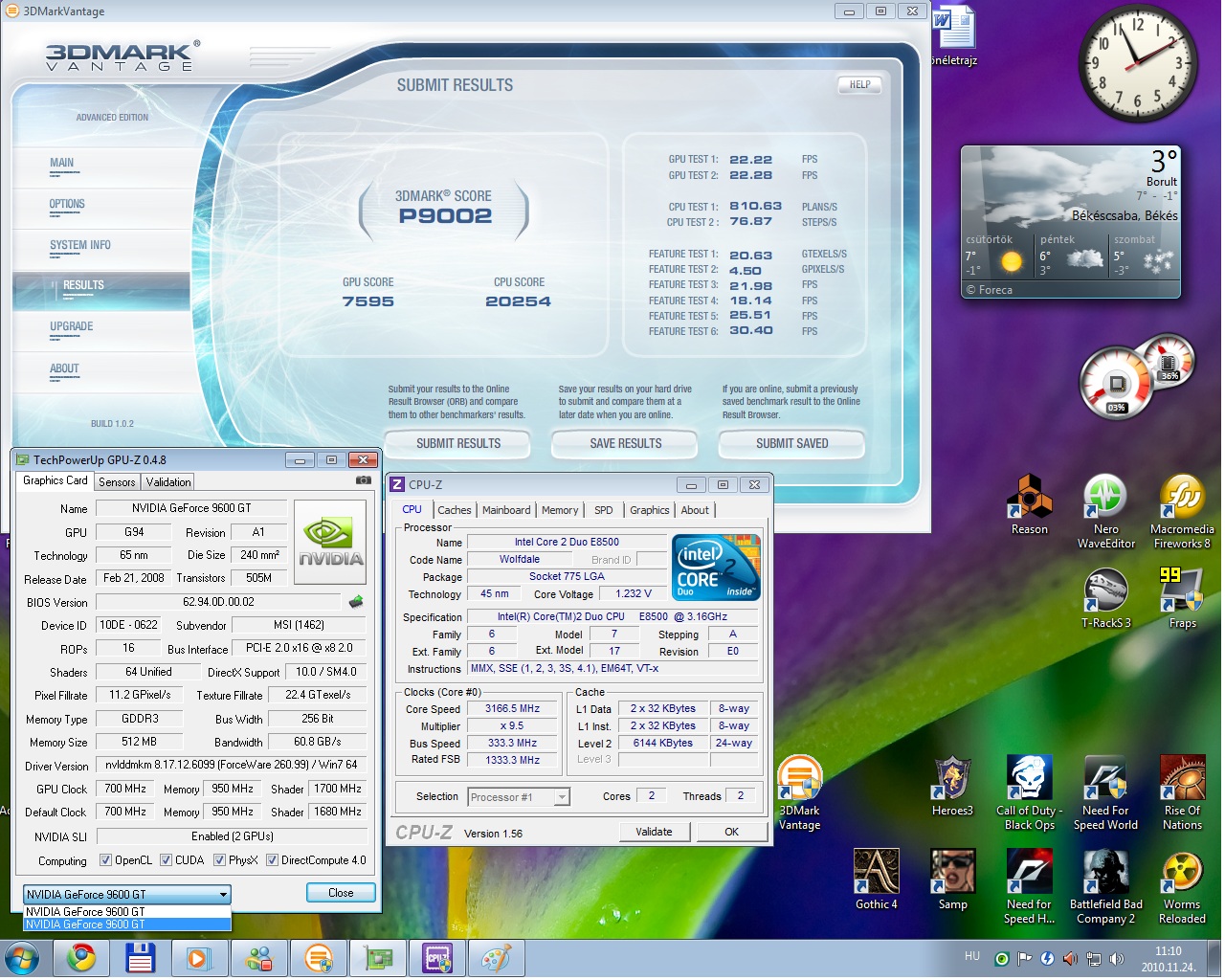Viewport: 1225px width, 980px height.
Task: Open the SPD tab in CPU-Z
Action: (x=604, y=510)
